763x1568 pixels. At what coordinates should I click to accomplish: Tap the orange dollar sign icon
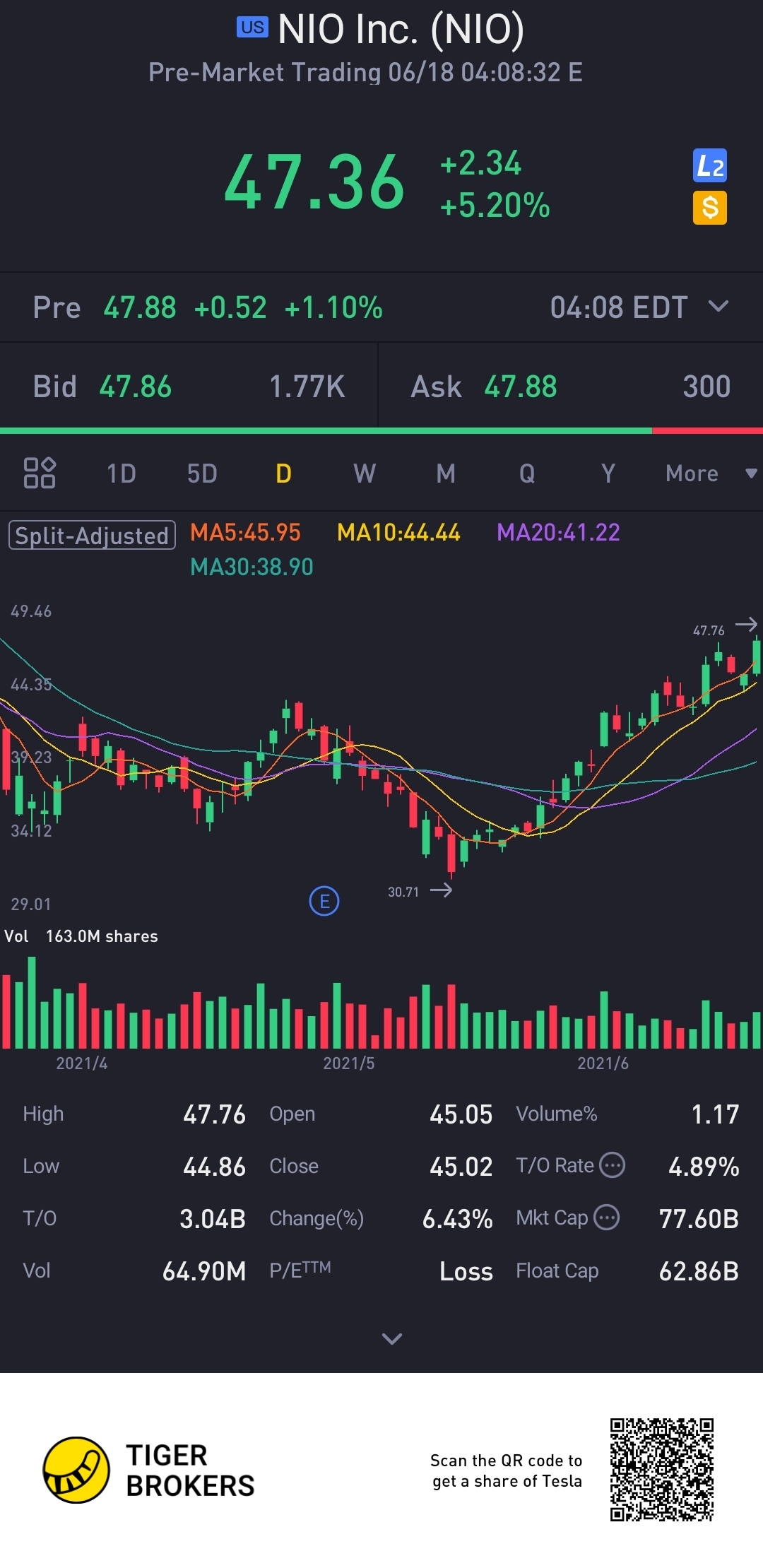coord(709,208)
